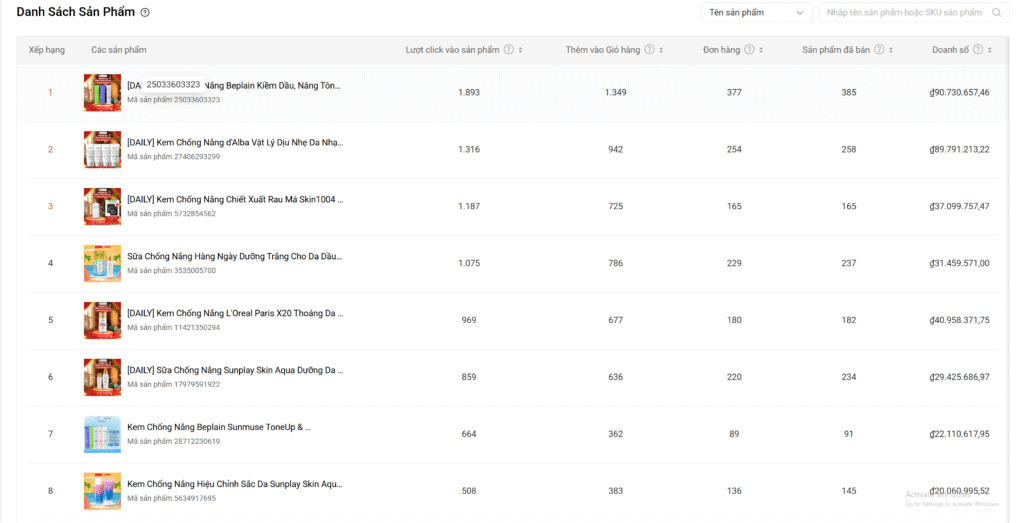1024x523 pixels.
Task: Click thumbnail of rank 4 Sữa Chống Nắng product
Action: (x=102, y=263)
